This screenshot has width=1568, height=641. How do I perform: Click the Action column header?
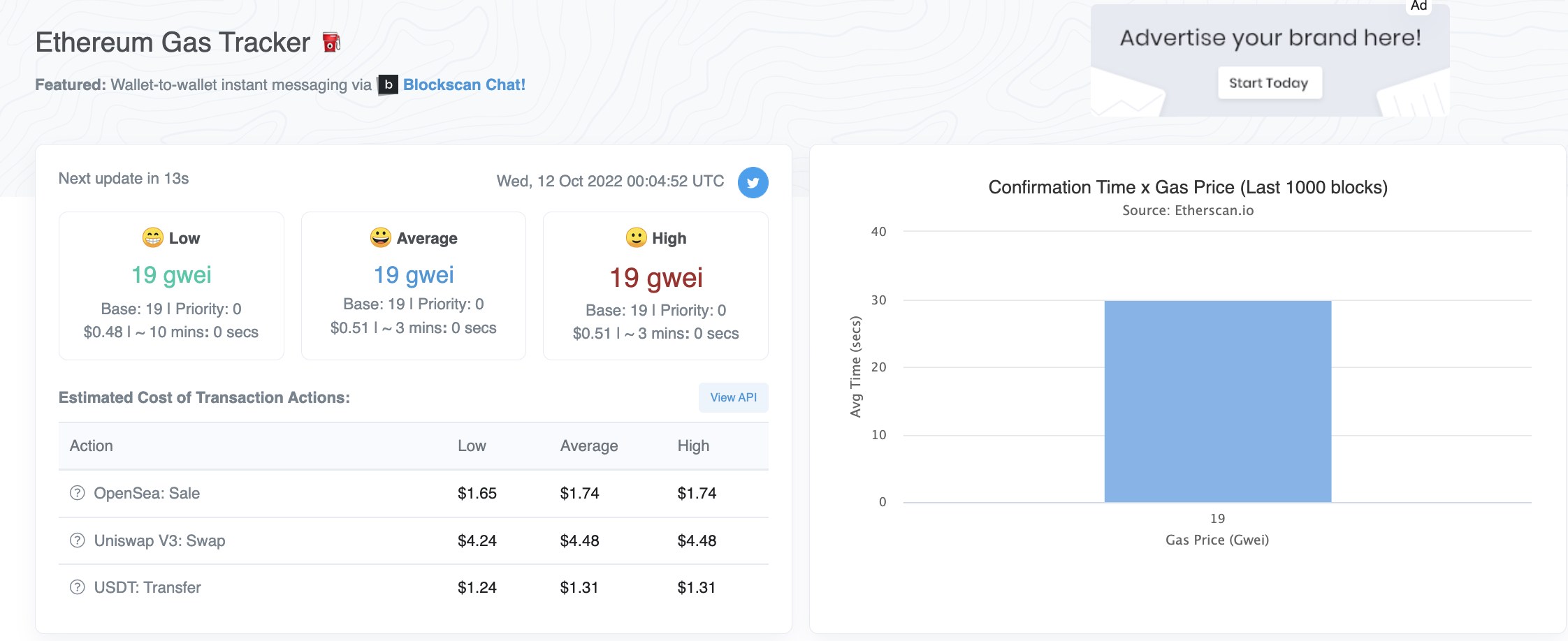tap(92, 445)
